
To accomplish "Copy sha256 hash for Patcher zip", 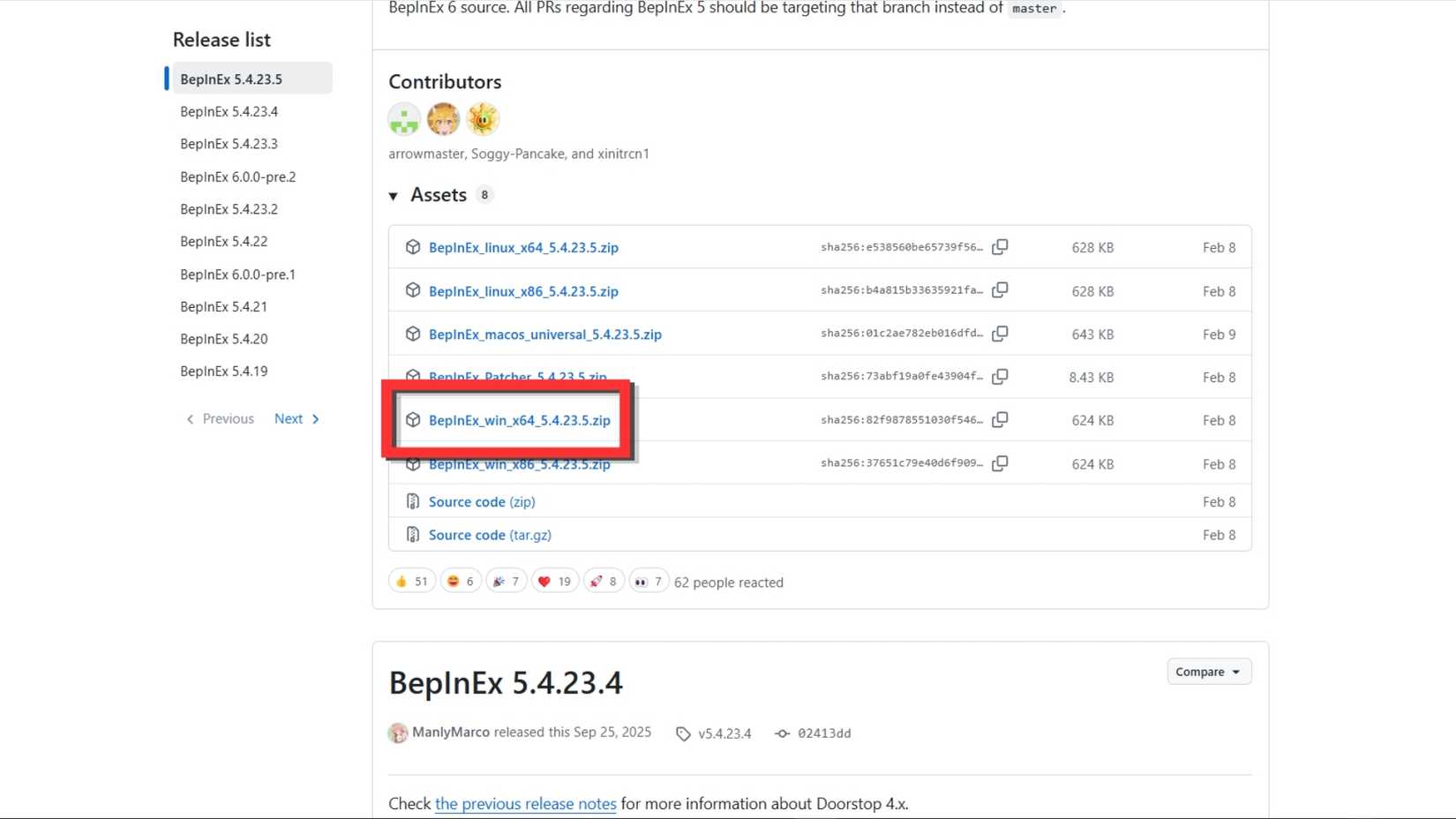I will (1000, 377).
